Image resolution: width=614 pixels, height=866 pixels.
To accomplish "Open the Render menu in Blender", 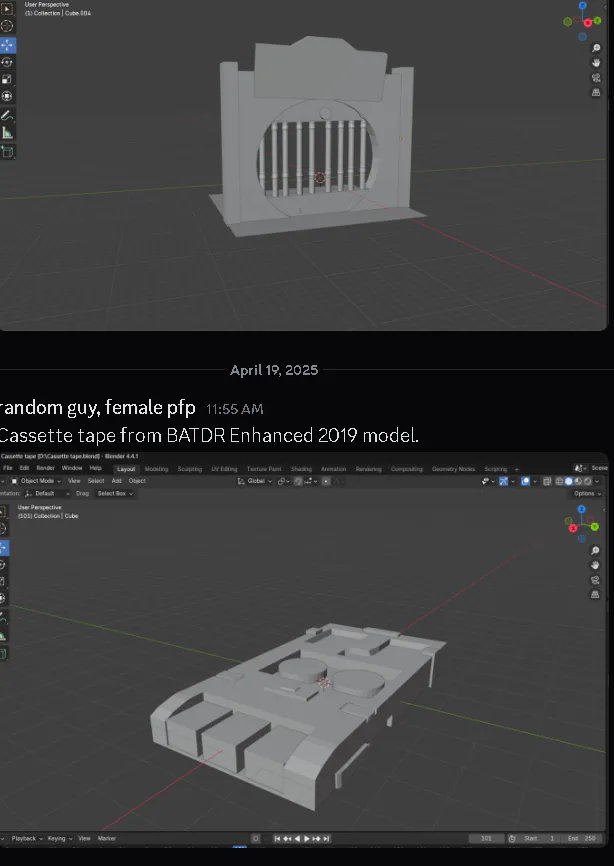I will [x=45, y=468].
